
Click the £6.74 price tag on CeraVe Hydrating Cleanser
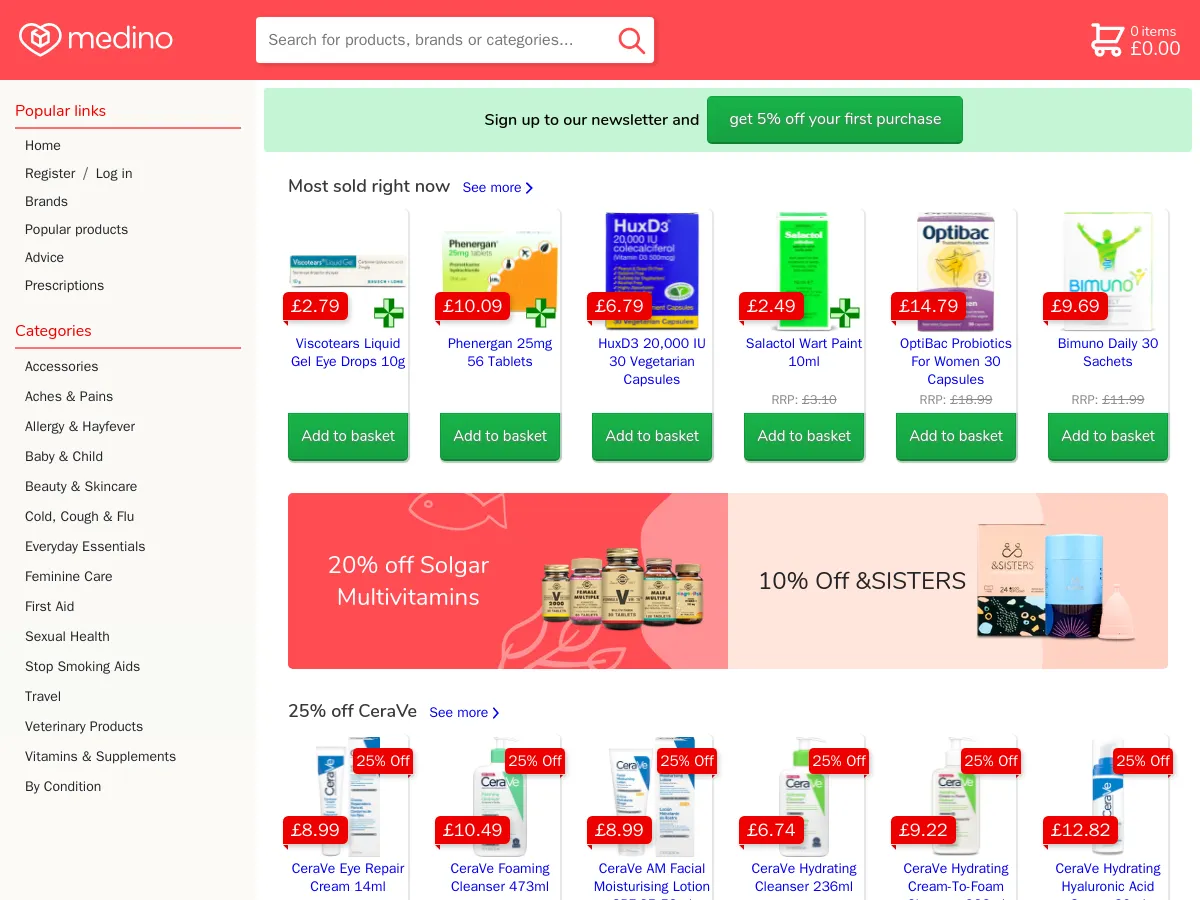click(771, 830)
